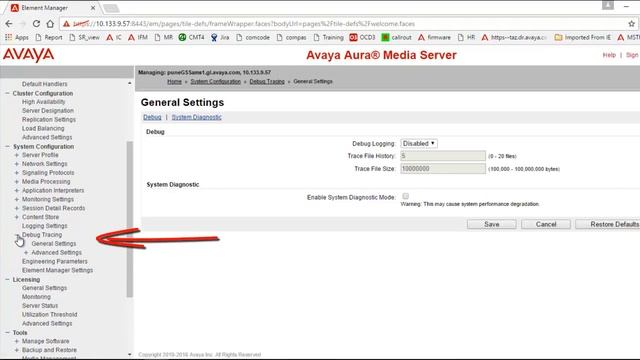Click the insecure connection warning icon
The height and width of the screenshot is (360, 640).
coord(66,24)
